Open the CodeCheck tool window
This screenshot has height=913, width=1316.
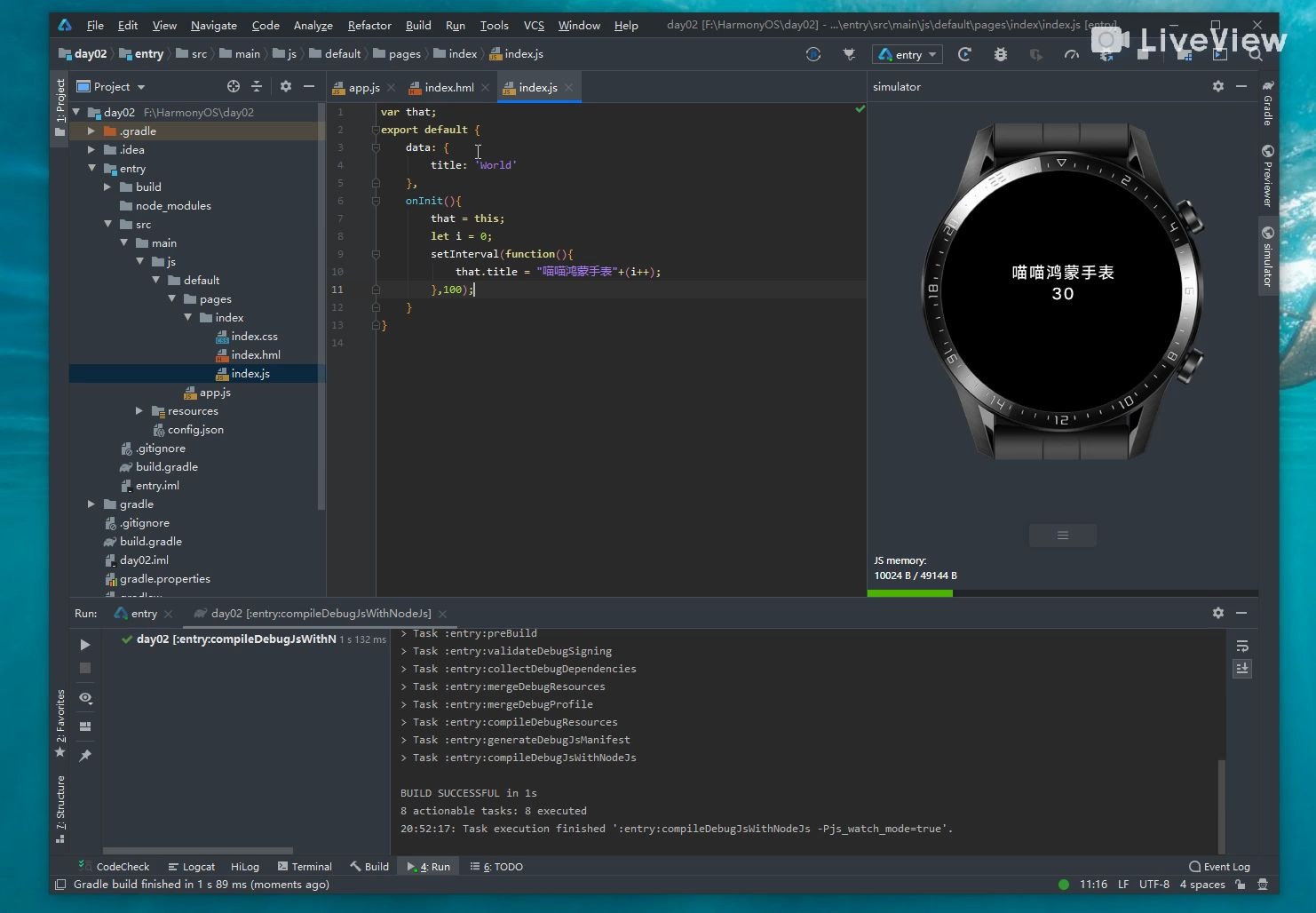click(x=114, y=866)
